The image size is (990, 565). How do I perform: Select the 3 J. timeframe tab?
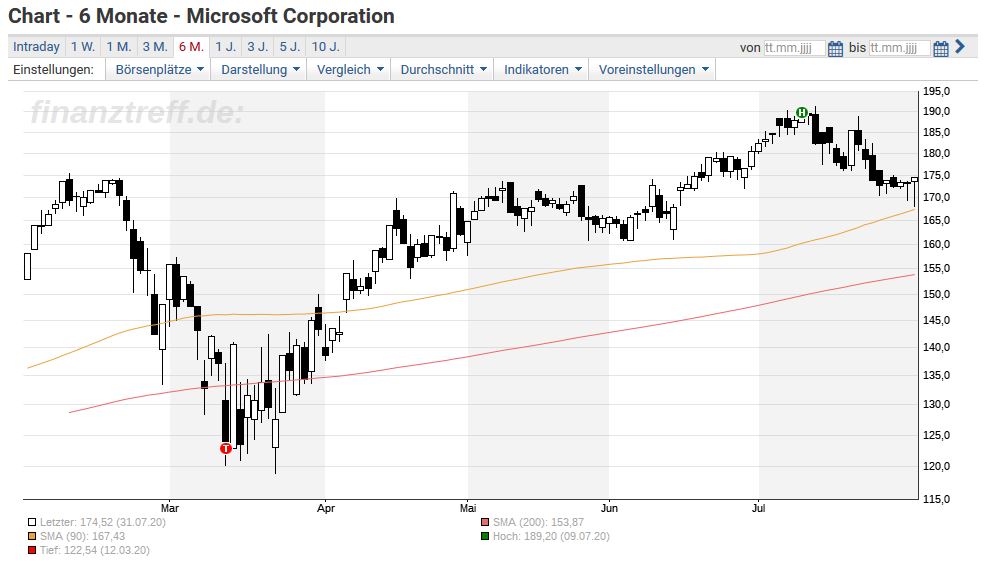tap(258, 47)
